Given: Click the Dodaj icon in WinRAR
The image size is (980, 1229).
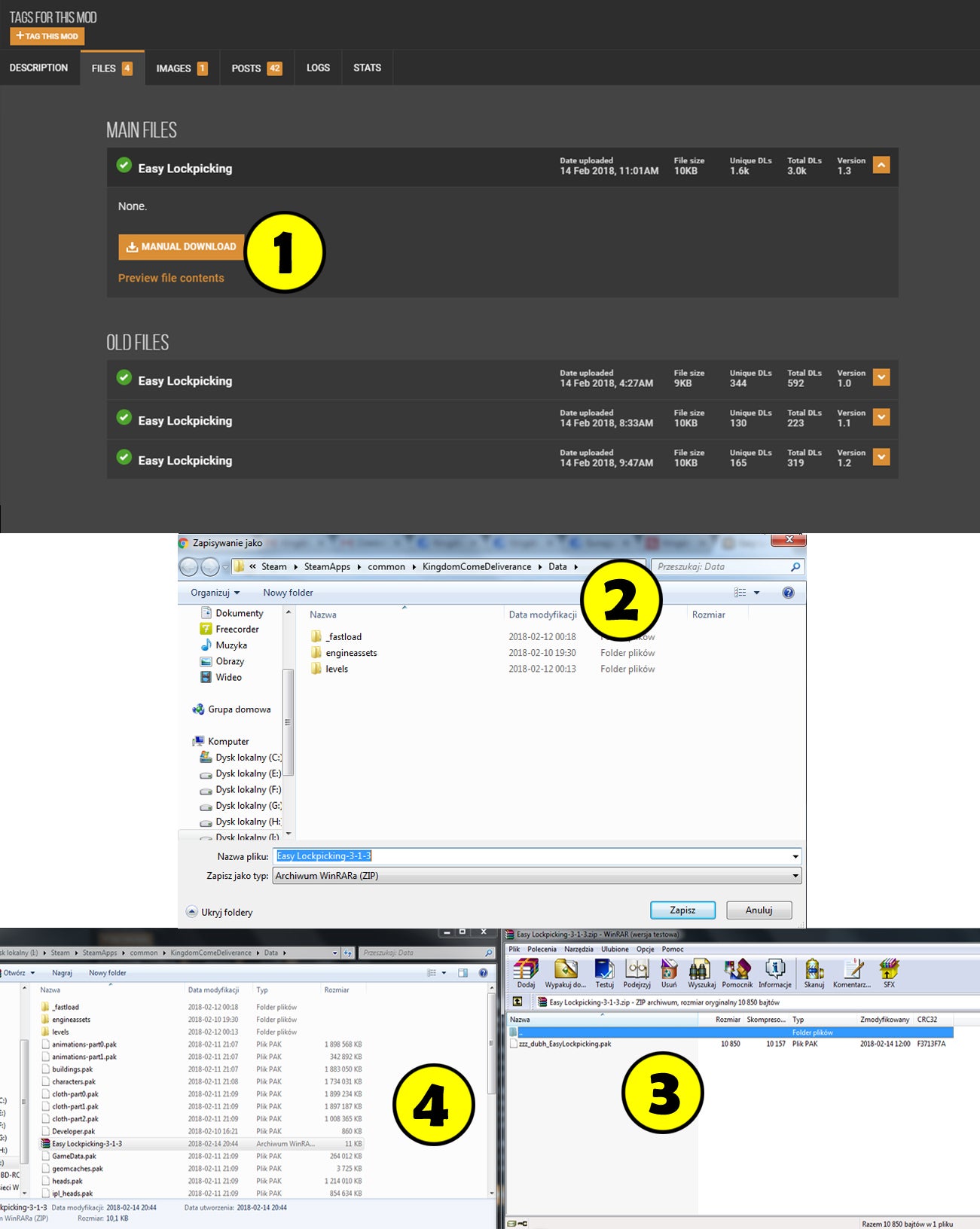Looking at the screenshot, I should [526, 973].
